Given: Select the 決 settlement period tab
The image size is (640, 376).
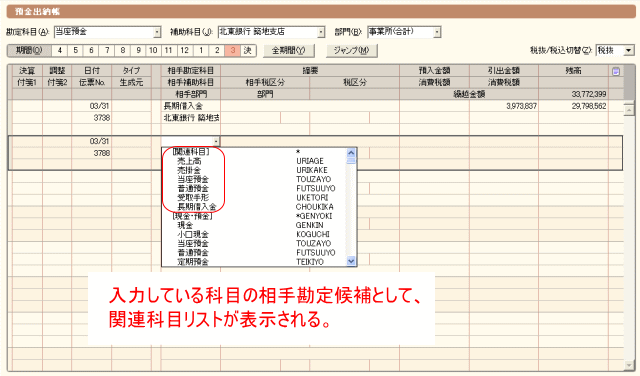Looking at the screenshot, I should 248,50.
